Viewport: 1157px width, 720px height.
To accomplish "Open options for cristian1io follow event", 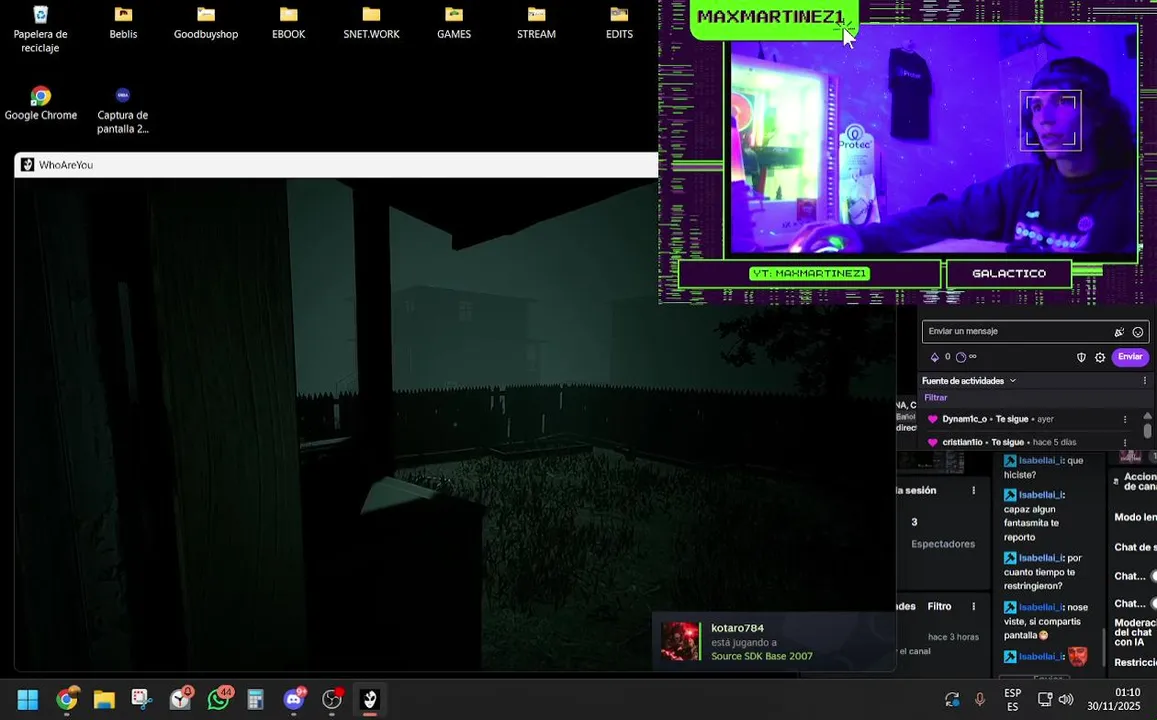I will [1125, 443].
